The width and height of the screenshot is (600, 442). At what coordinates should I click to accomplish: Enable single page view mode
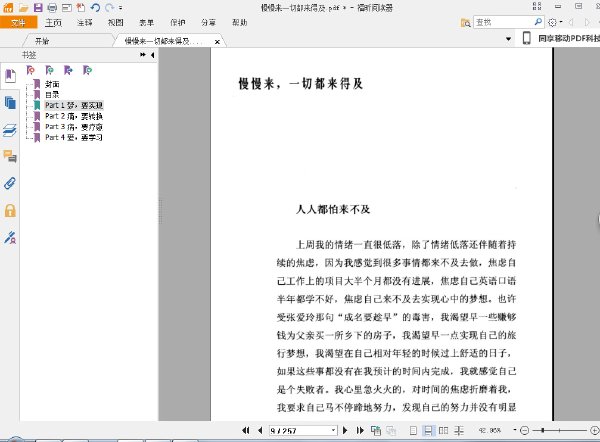coord(413,431)
